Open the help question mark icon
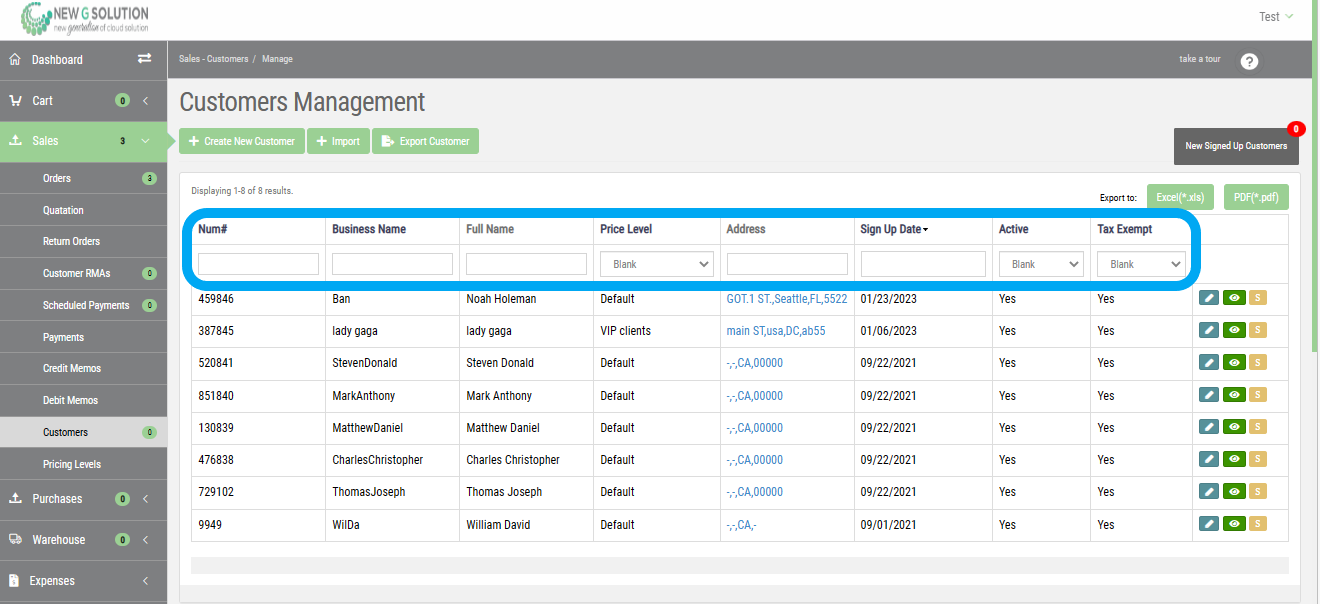Screen dimensions: 1320x604 tap(1249, 61)
